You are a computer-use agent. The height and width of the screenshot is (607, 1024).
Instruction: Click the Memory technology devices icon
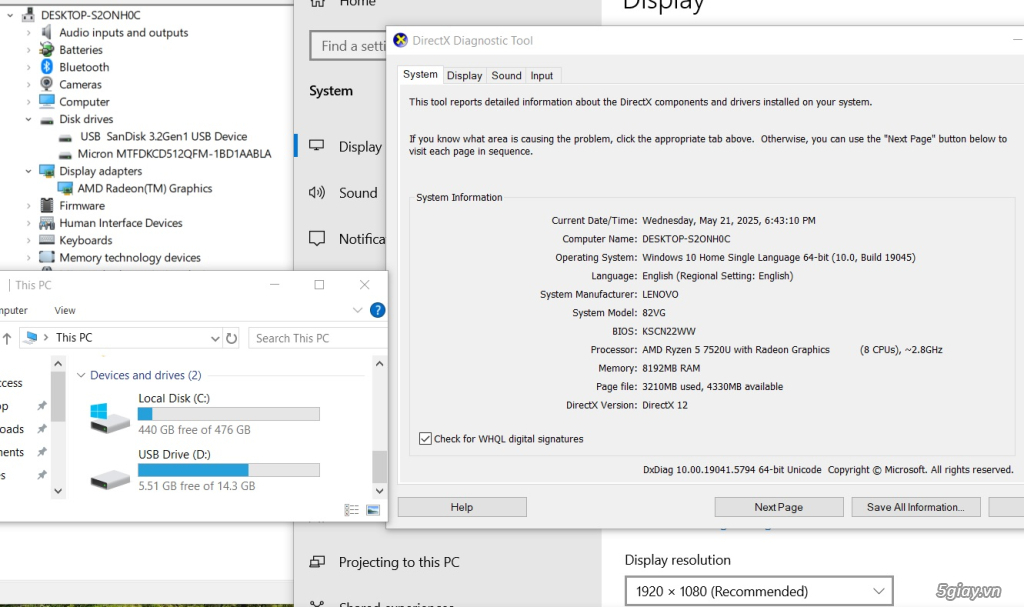pyautogui.click(x=46, y=257)
